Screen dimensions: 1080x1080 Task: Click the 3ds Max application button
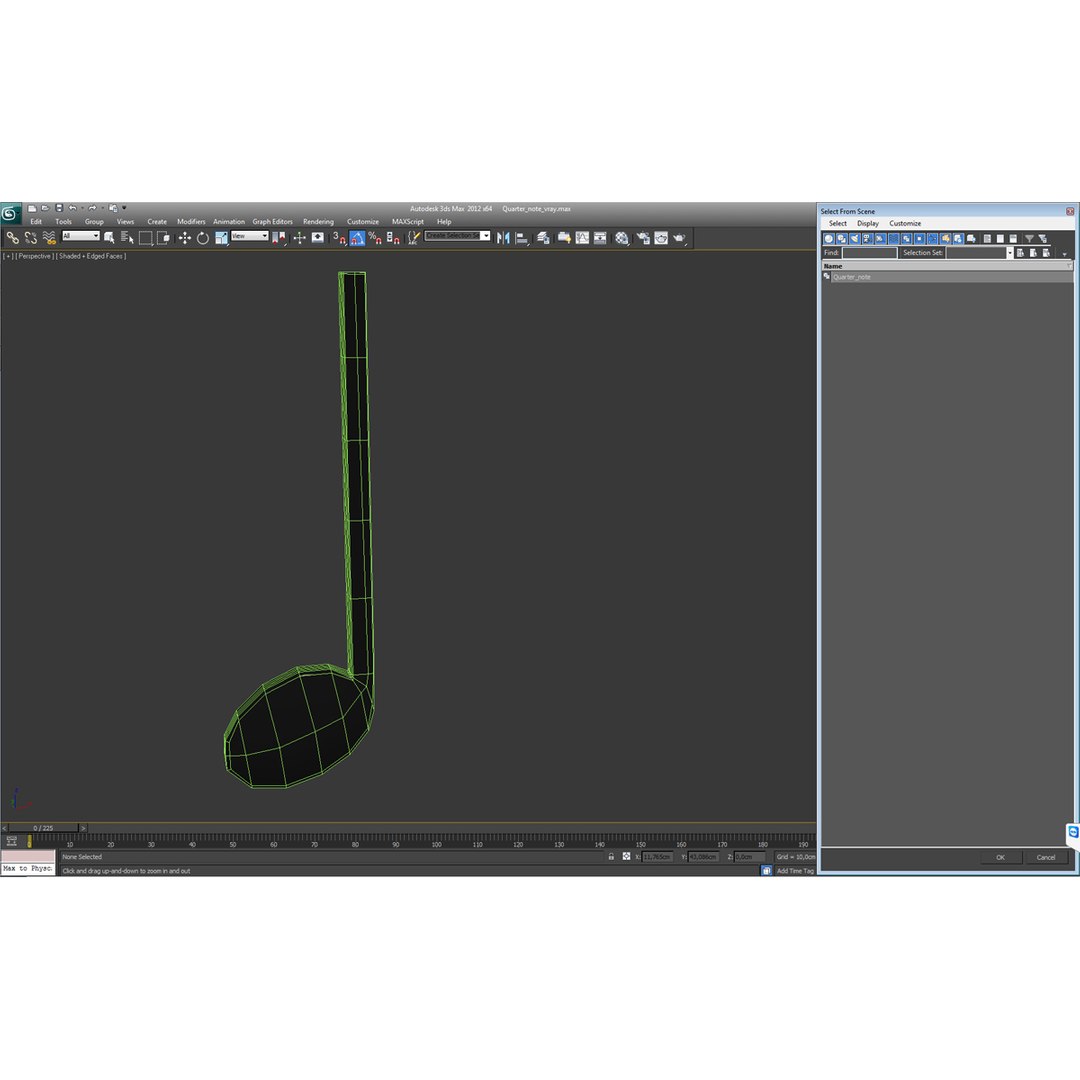(10, 214)
